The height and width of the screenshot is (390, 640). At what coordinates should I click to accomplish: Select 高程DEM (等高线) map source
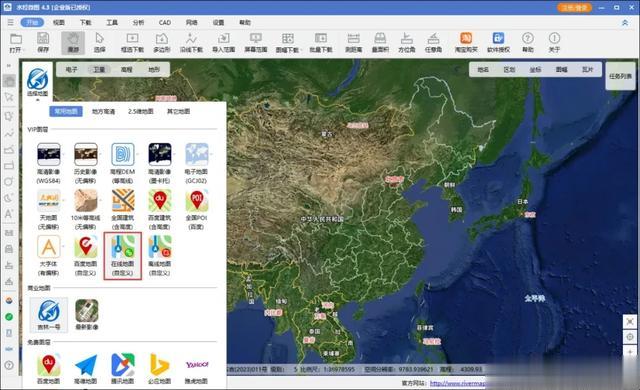tap(123, 163)
